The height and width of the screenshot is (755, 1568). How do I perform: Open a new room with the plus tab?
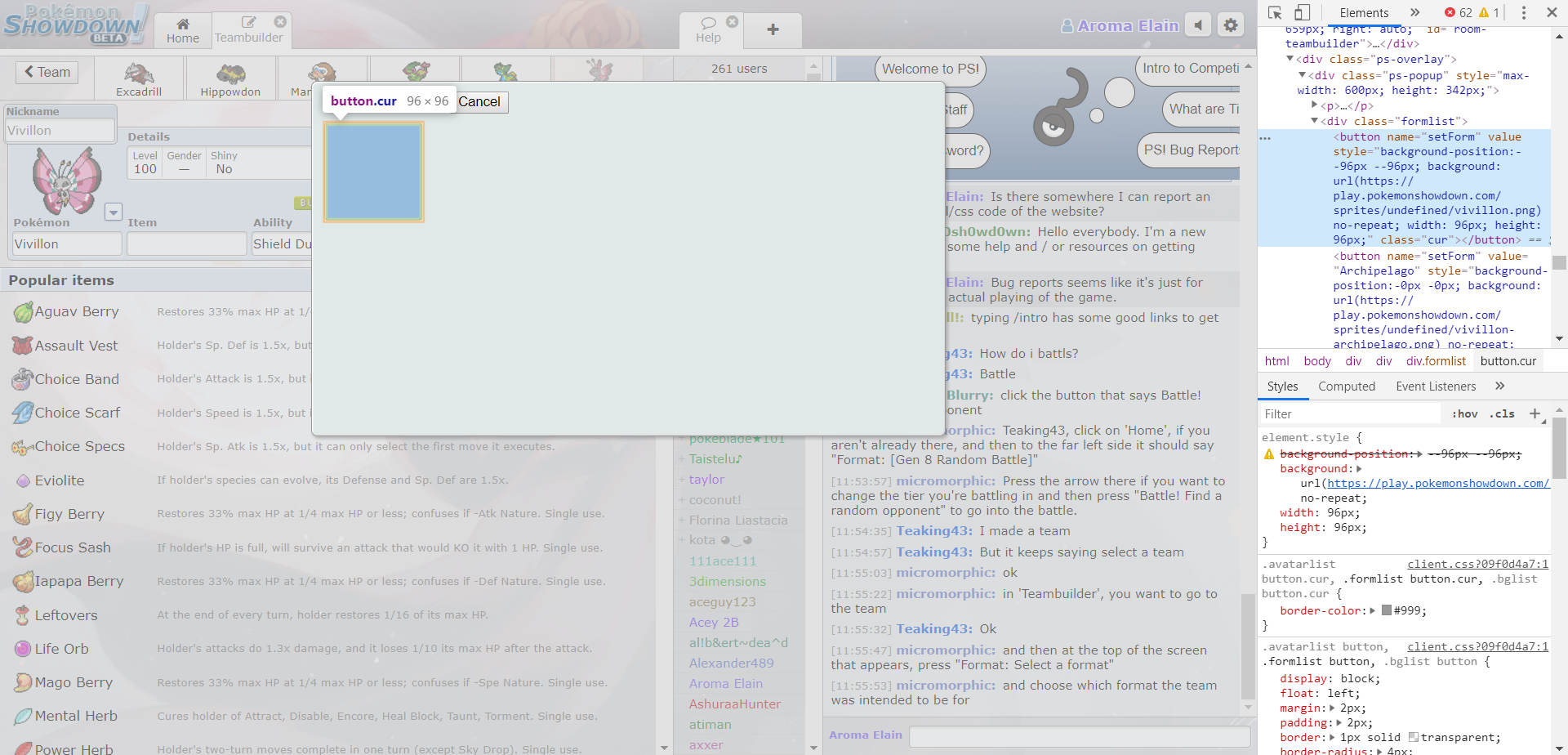(773, 30)
